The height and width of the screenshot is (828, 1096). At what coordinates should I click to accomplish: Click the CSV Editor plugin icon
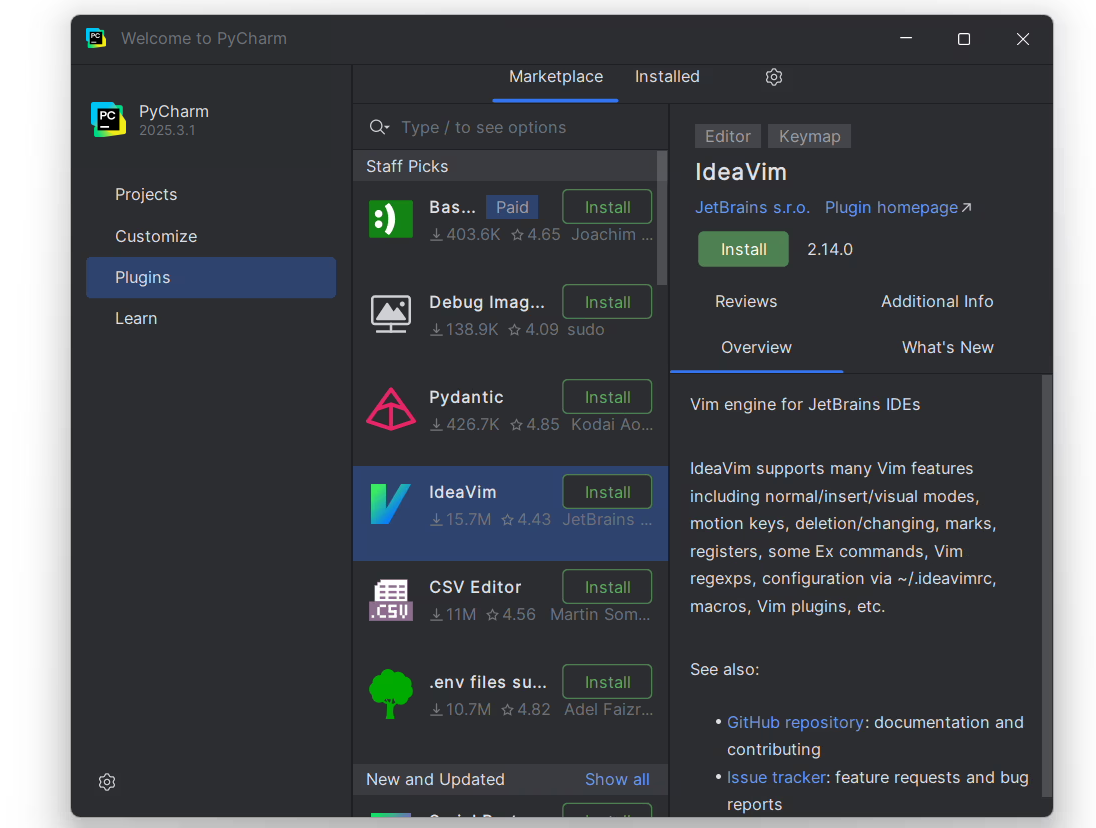pos(391,600)
